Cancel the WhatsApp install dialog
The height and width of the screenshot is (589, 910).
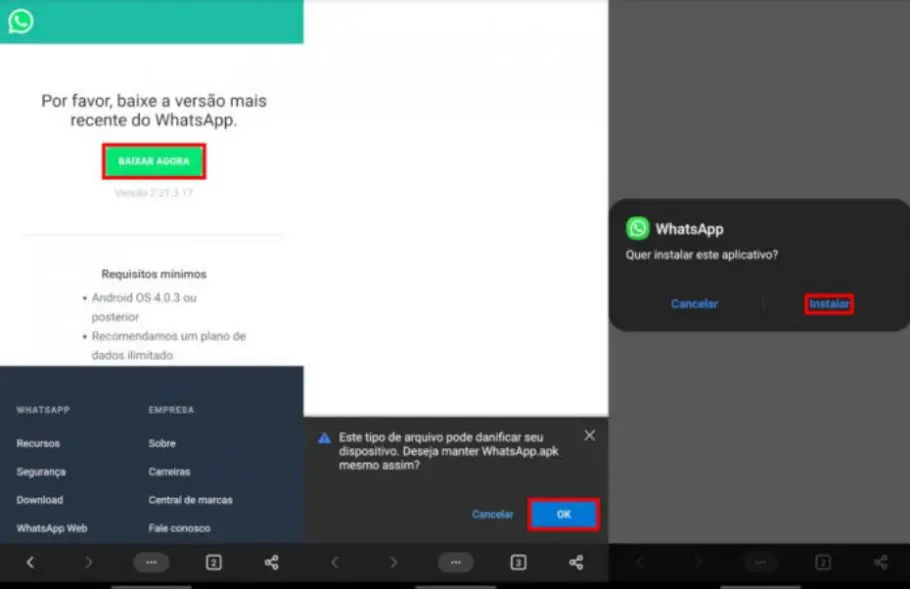(695, 303)
